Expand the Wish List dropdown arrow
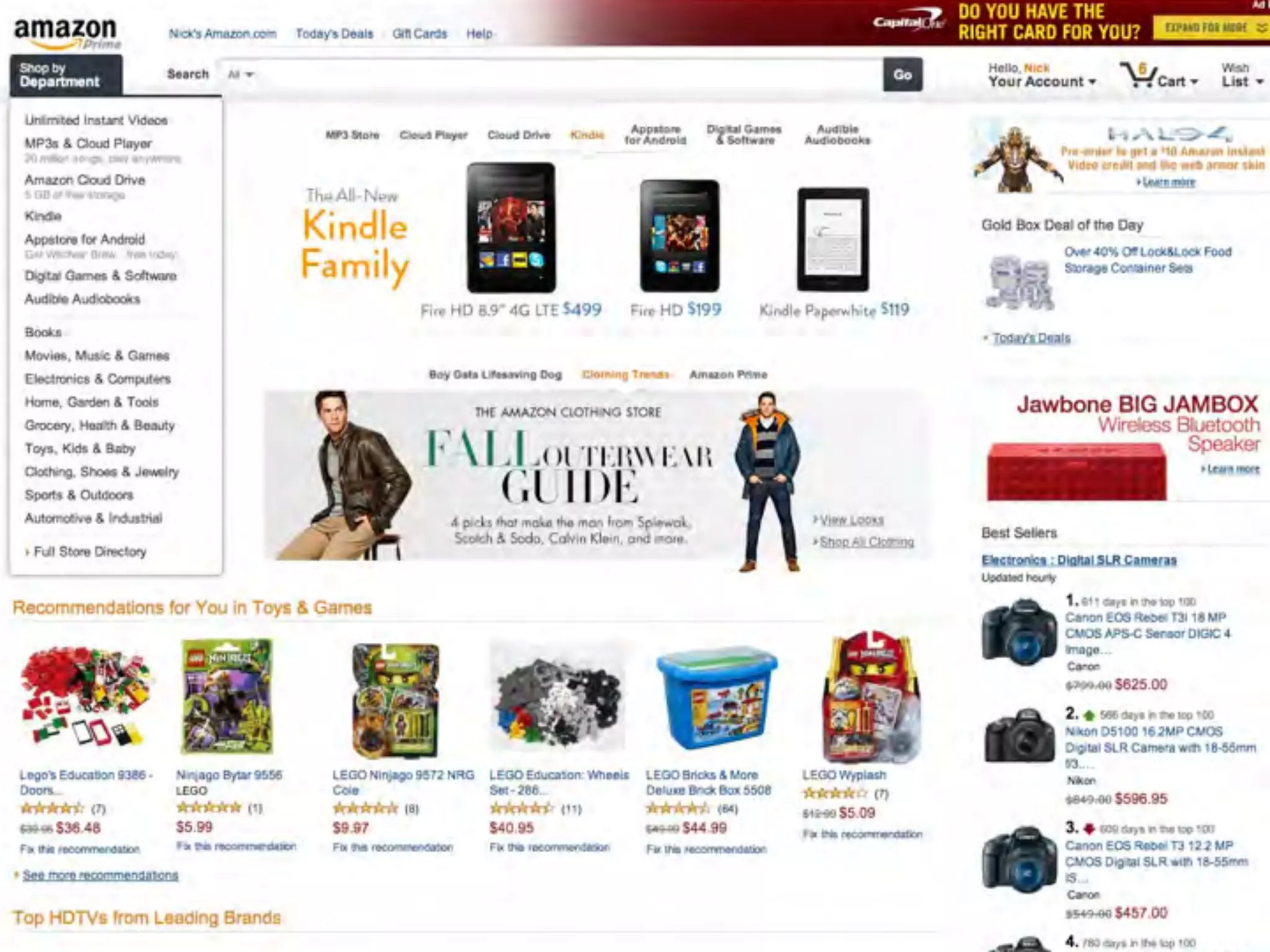The width and height of the screenshot is (1270, 952). (x=1259, y=82)
